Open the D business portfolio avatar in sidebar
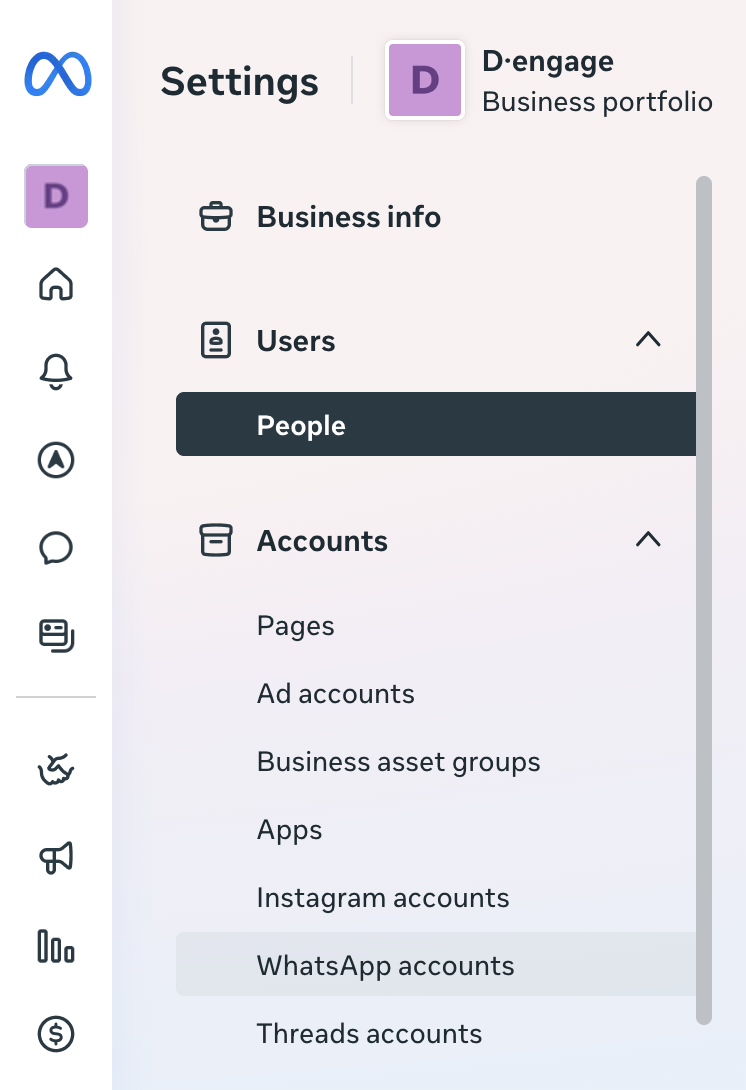 pyautogui.click(x=56, y=196)
